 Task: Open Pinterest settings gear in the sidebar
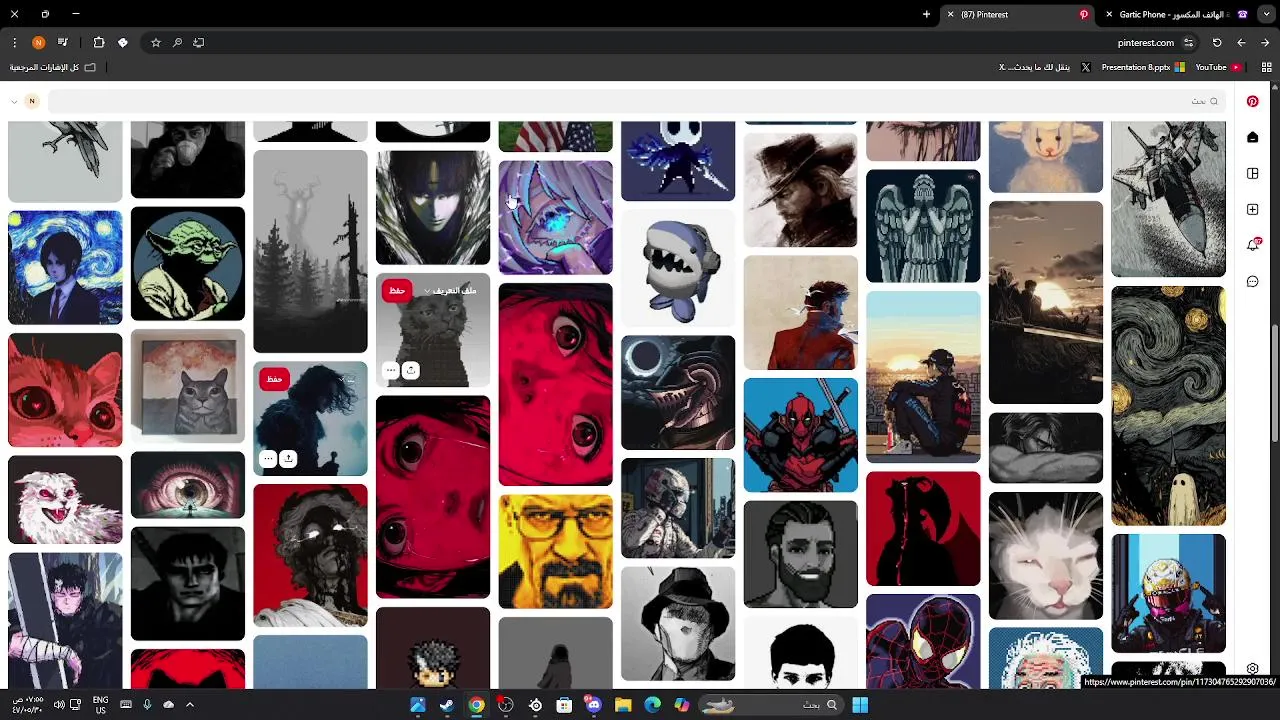[1252, 669]
